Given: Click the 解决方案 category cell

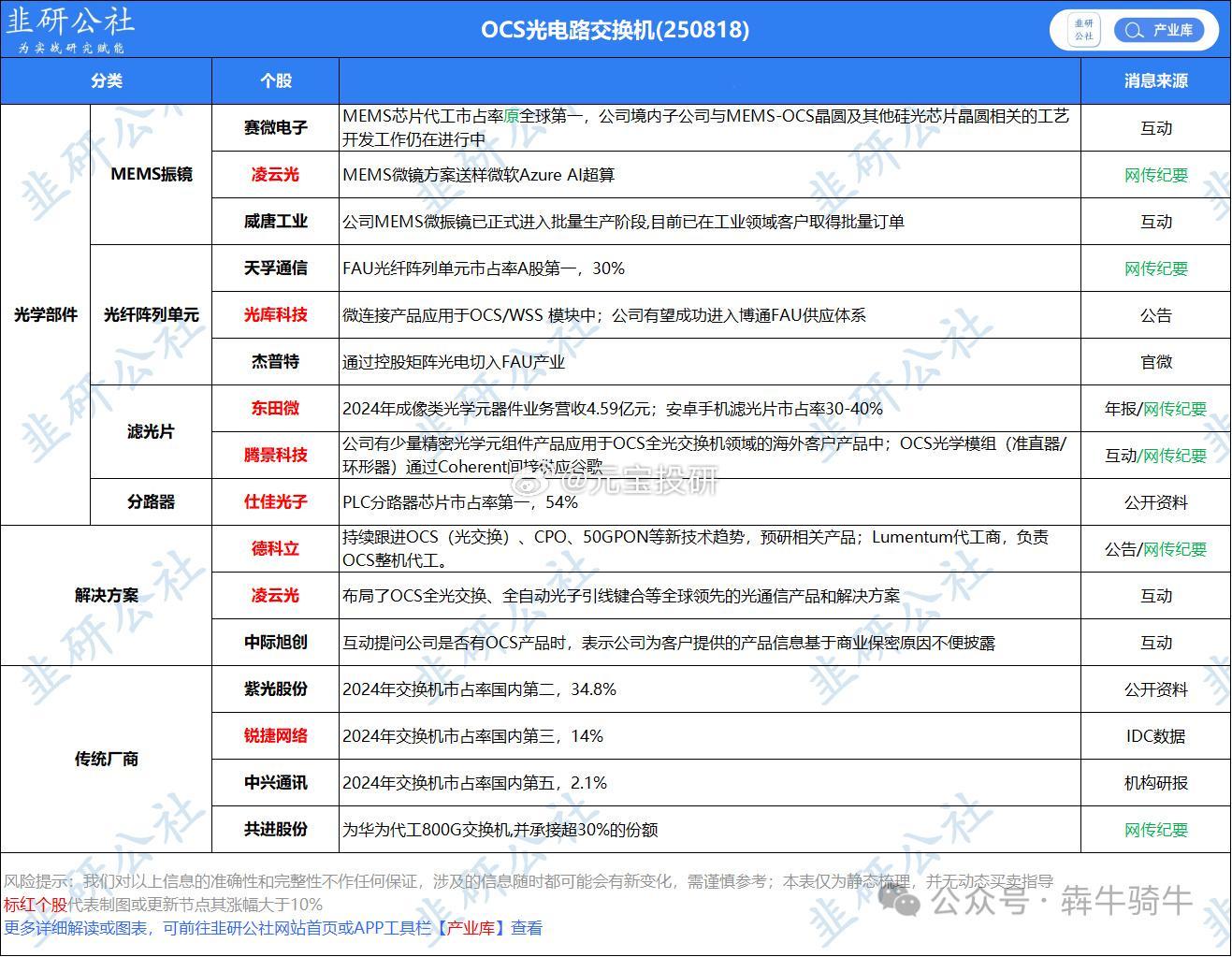Looking at the screenshot, I should point(107,595).
